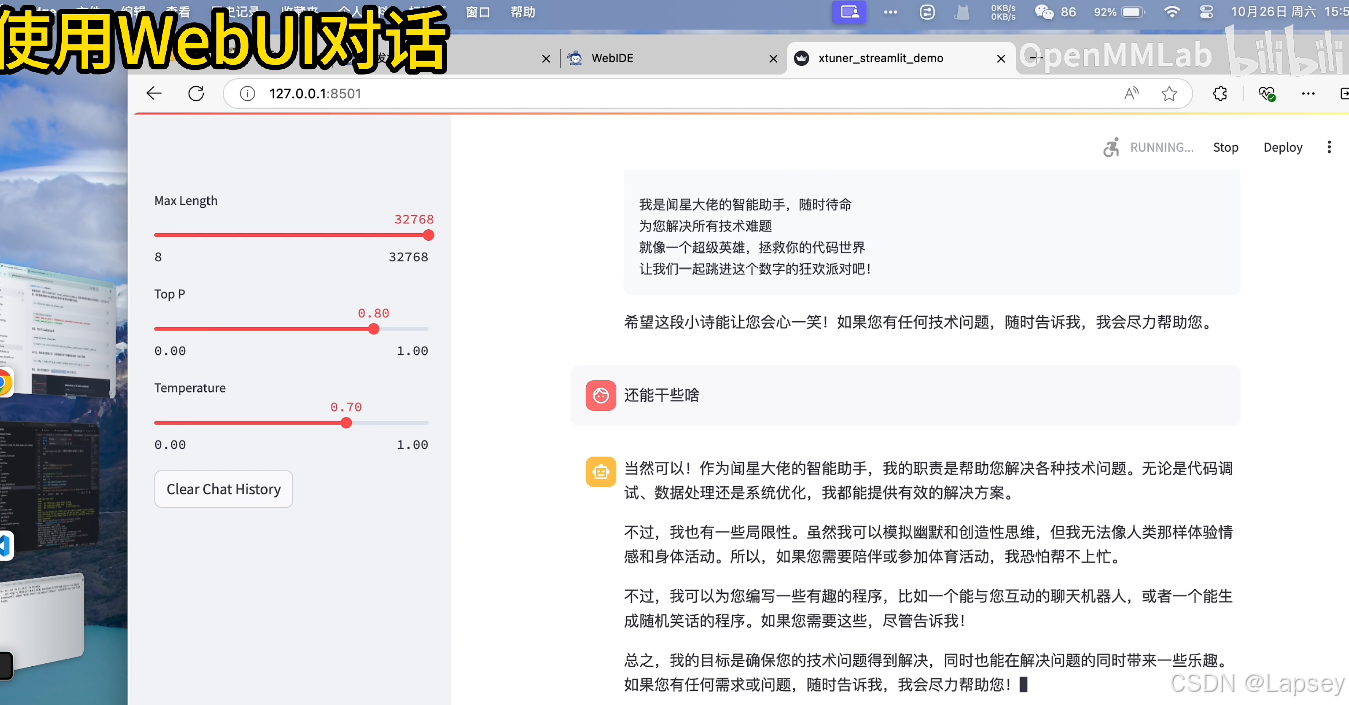Open the Streamlit three-dot options menu
This screenshot has width=1349, height=705.
click(x=1329, y=146)
